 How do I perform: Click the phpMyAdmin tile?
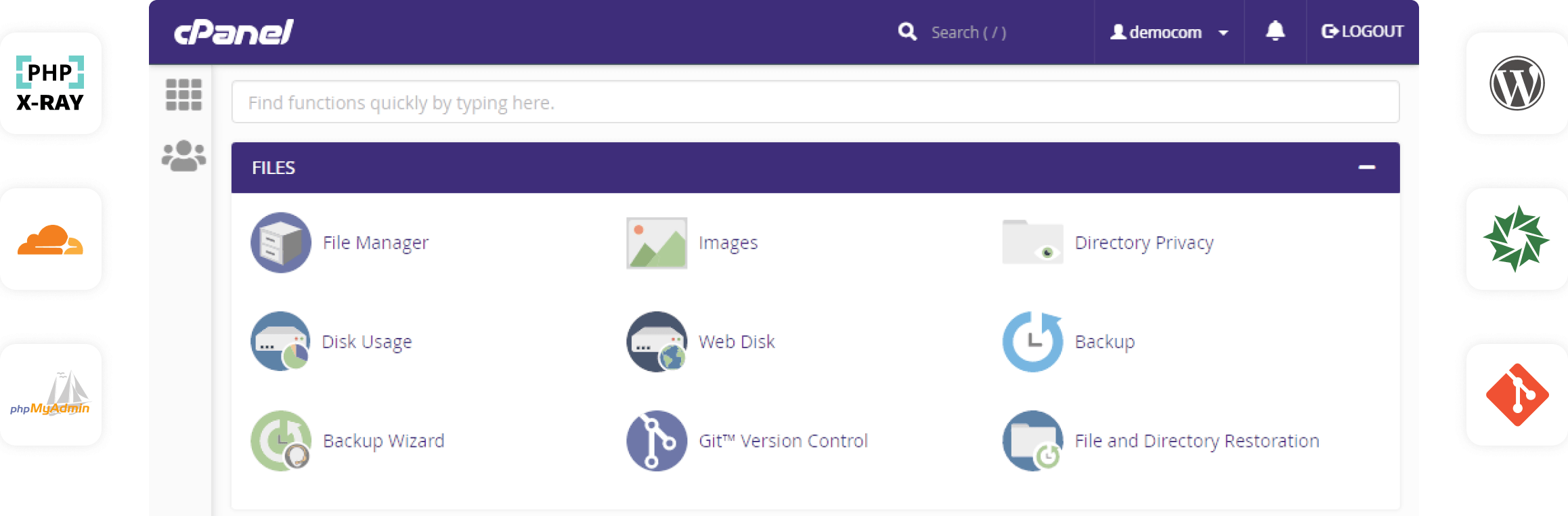click(51, 395)
